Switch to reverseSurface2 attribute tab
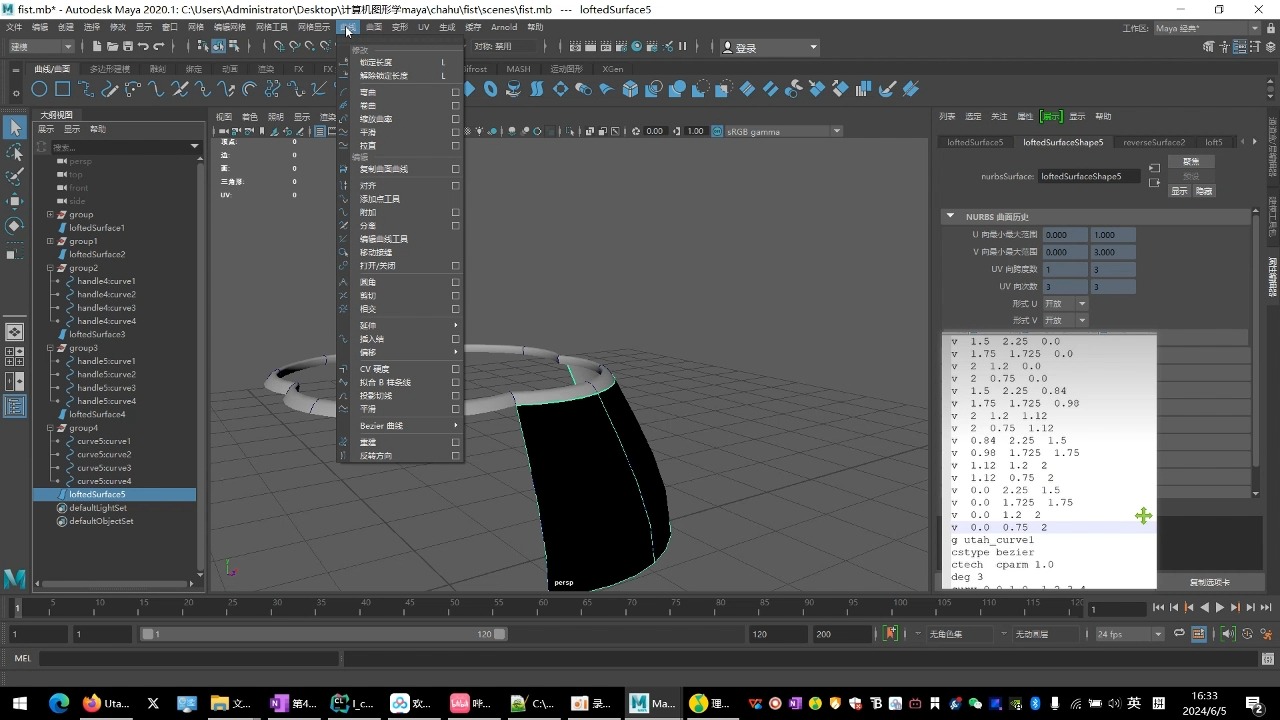This screenshot has width=1280, height=720. pyautogui.click(x=1154, y=142)
